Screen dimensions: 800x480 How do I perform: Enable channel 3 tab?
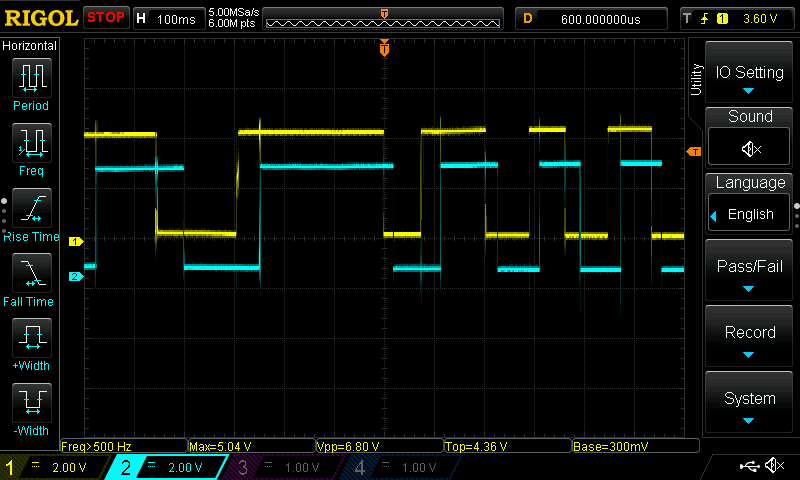click(284, 467)
